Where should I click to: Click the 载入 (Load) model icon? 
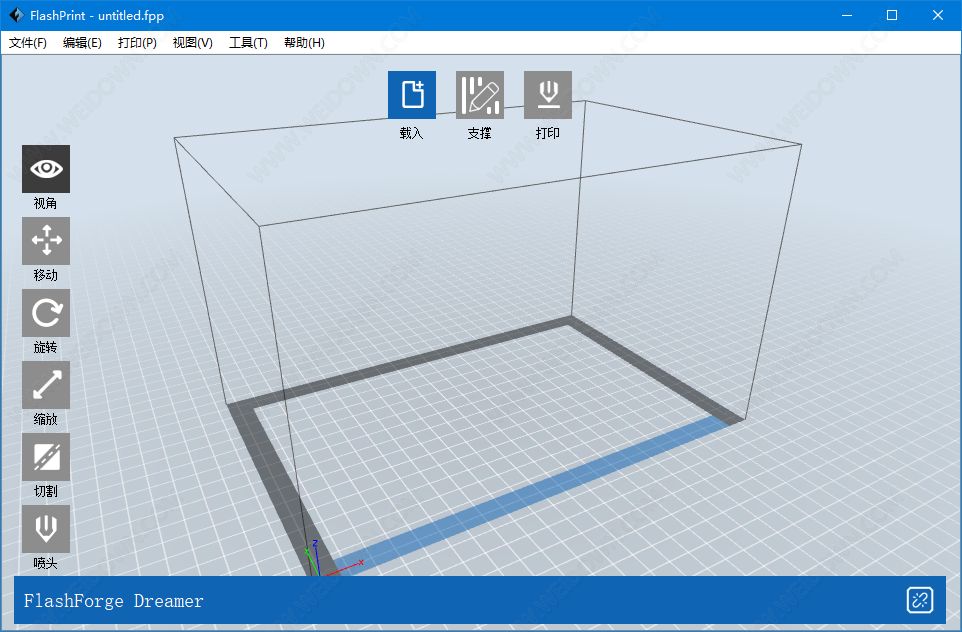(412, 94)
